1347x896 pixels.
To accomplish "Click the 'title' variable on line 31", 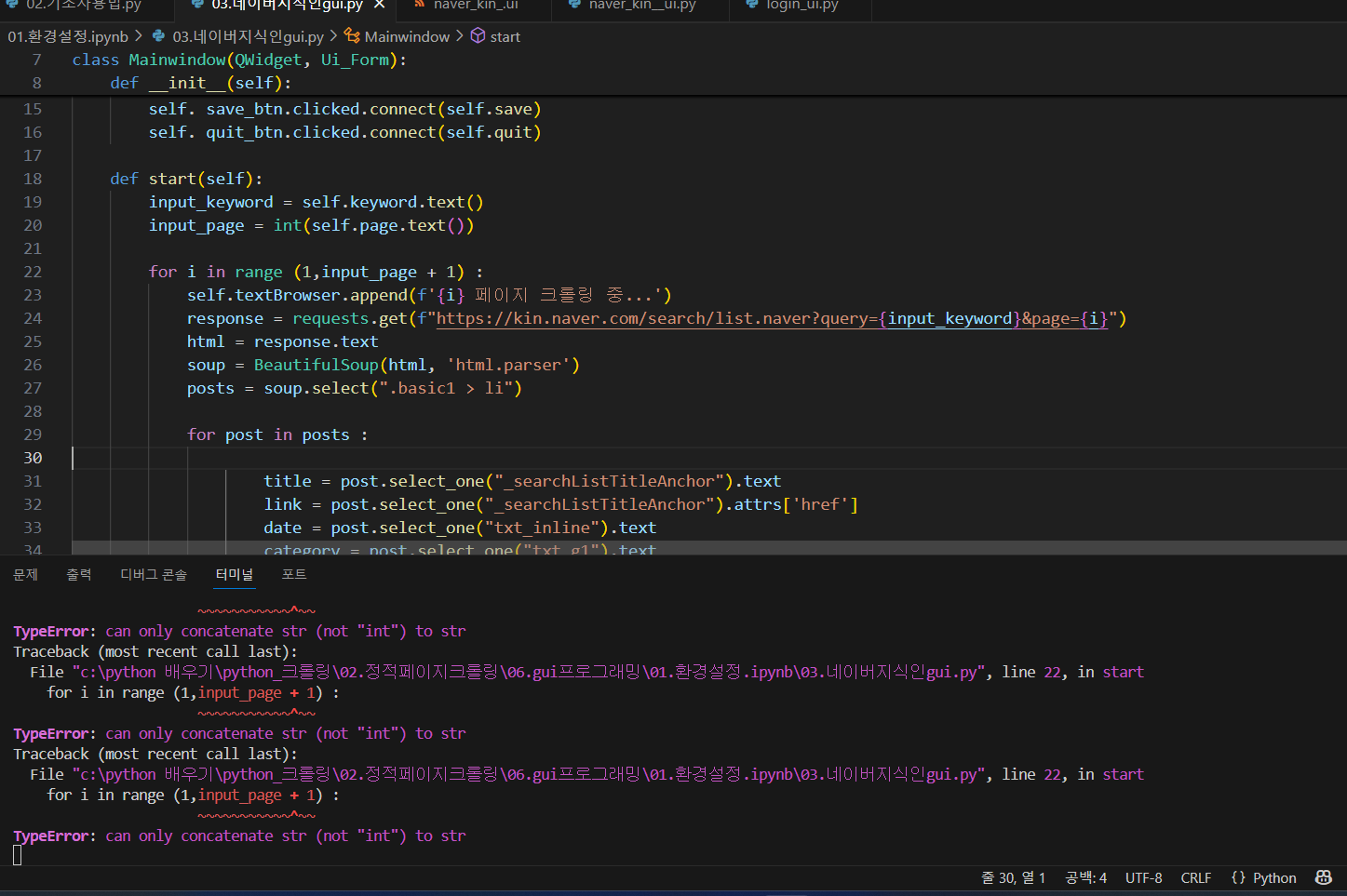I will 288,481.
